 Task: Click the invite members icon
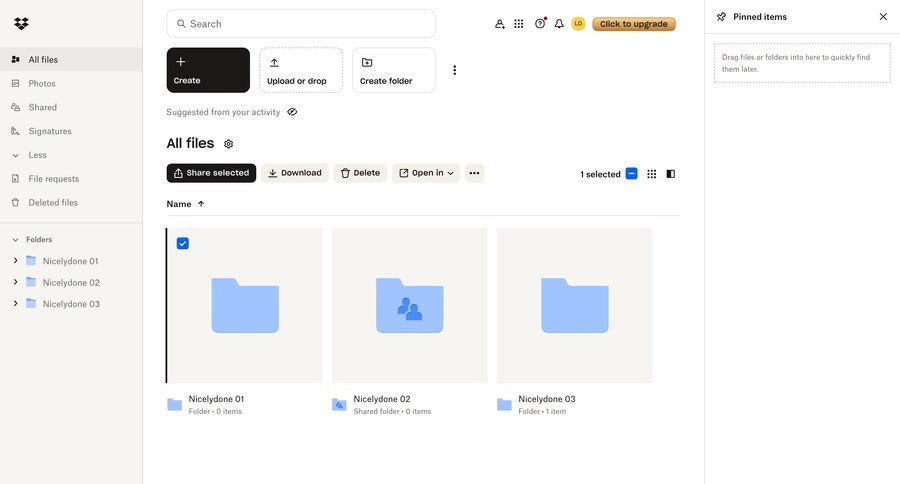click(500, 24)
